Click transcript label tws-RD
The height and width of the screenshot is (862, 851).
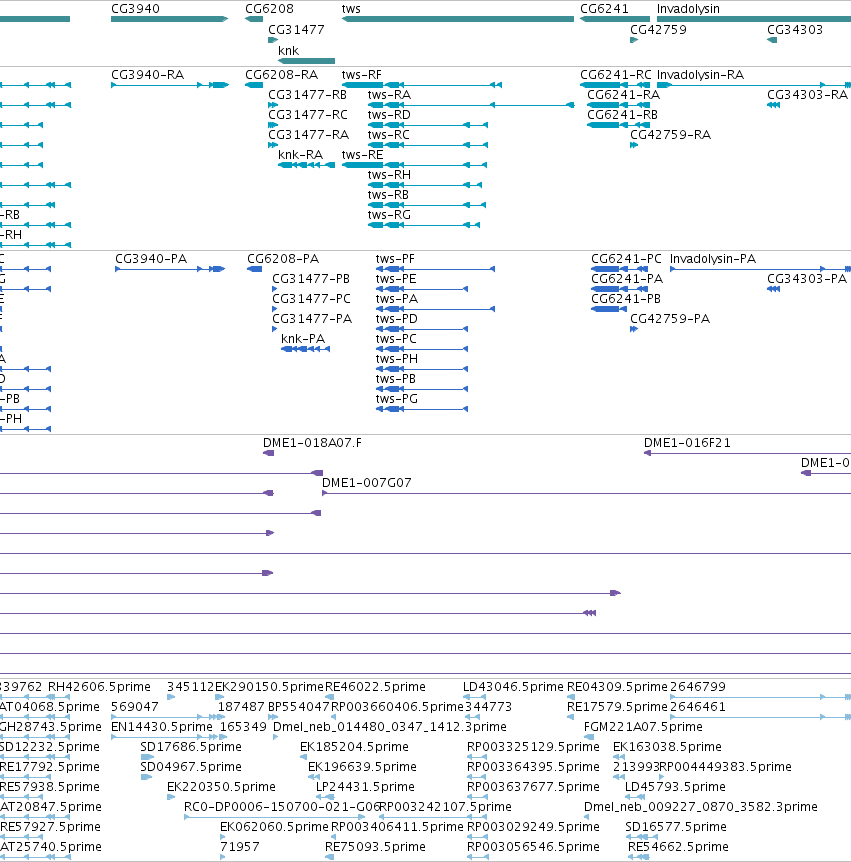click(x=389, y=115)
